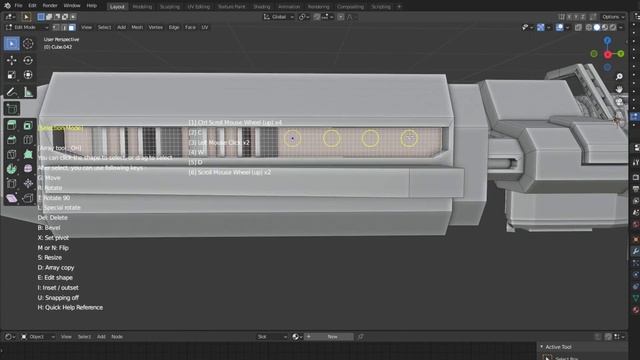Open the Window menu
The image size is (640, 360).
point(72,6)
